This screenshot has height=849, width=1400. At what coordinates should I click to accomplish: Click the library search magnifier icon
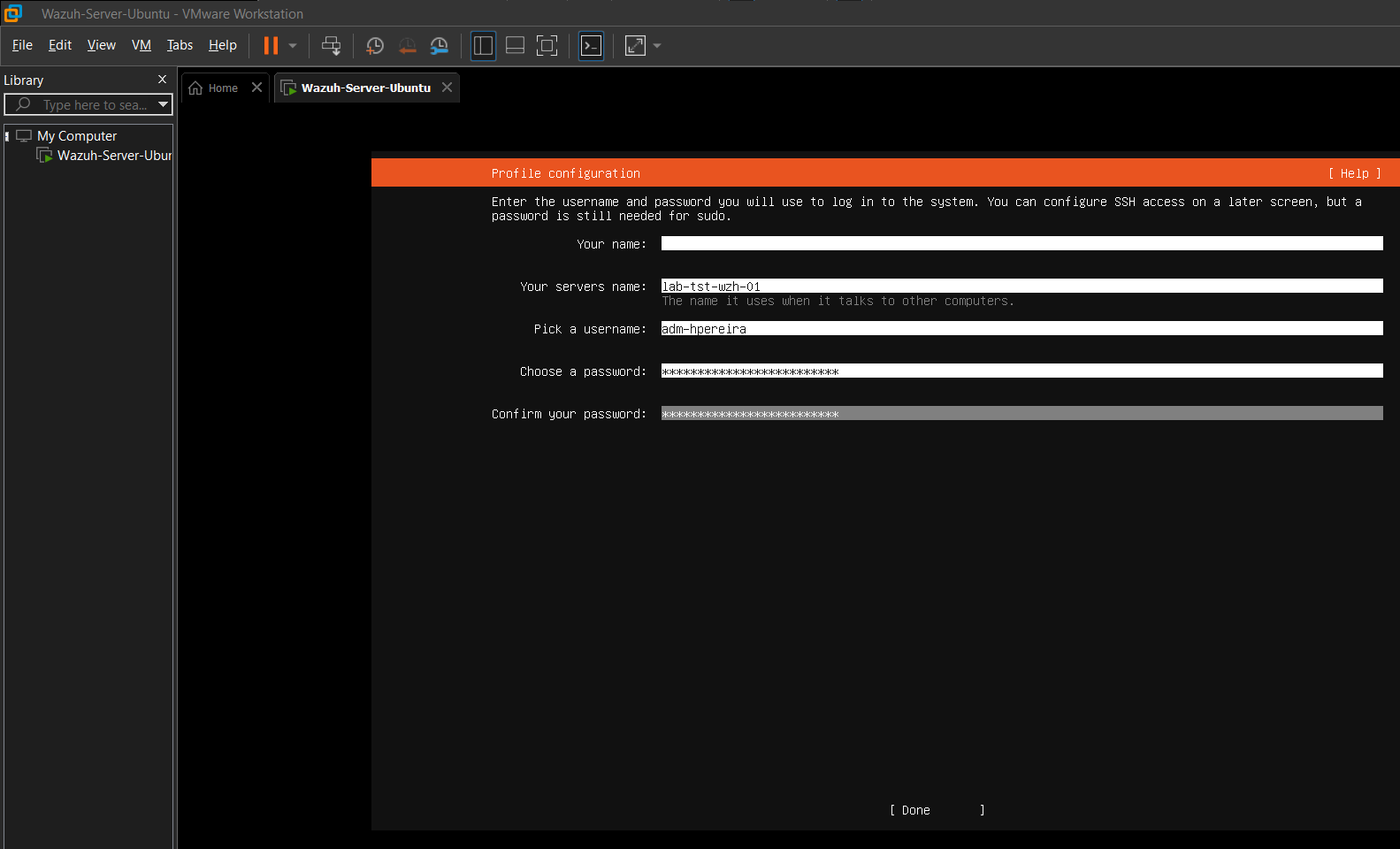tap(23, 104)
